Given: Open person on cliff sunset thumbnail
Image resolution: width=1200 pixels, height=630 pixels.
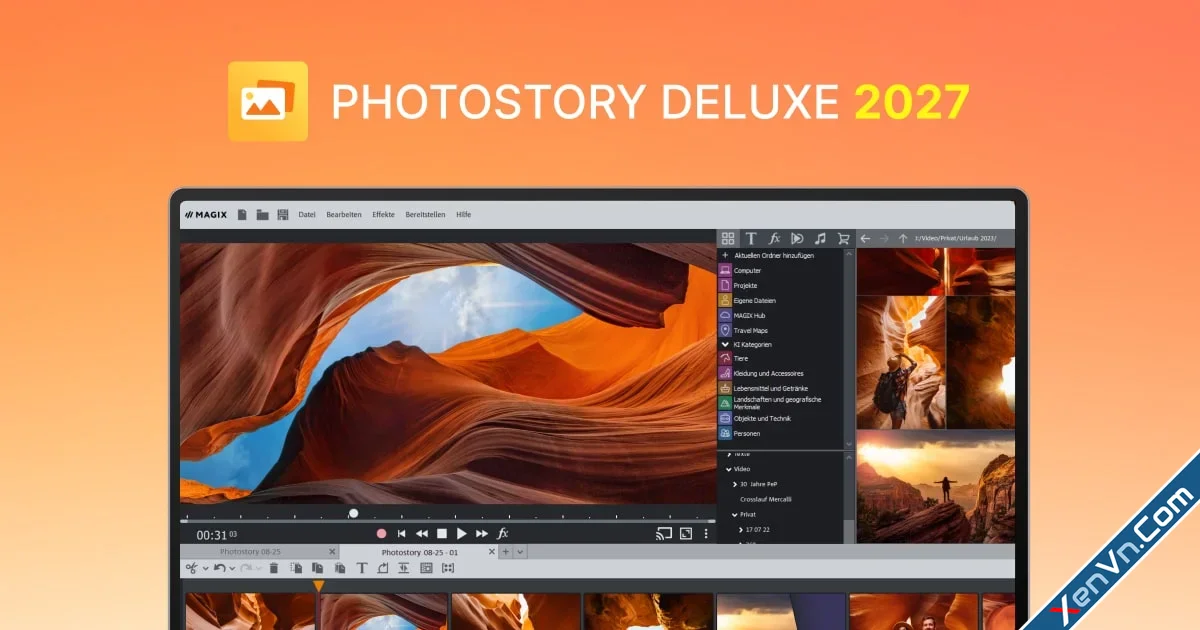Looking at the screenshot, I should point(936,488).
